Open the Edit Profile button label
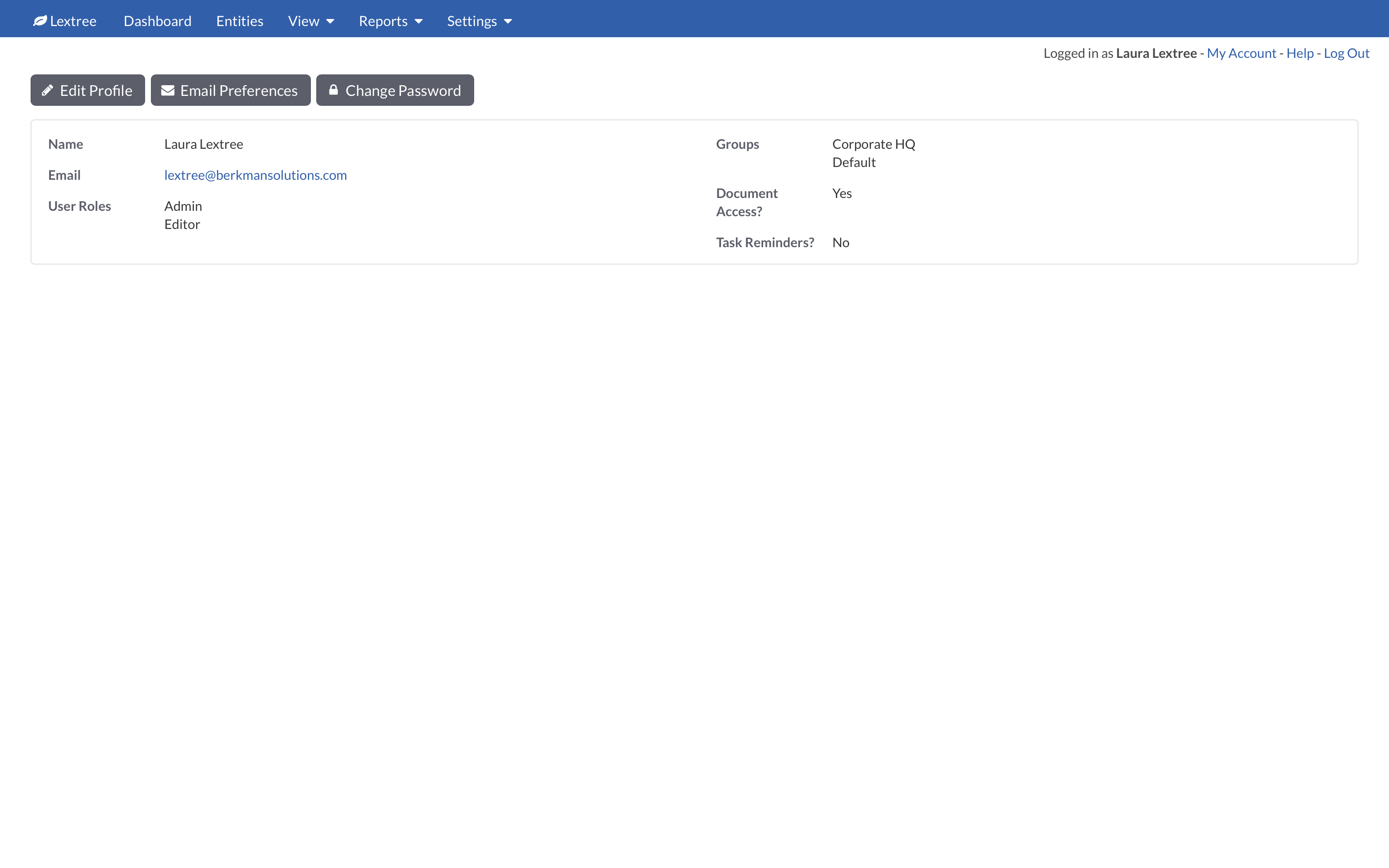 (x=96, y=90)
